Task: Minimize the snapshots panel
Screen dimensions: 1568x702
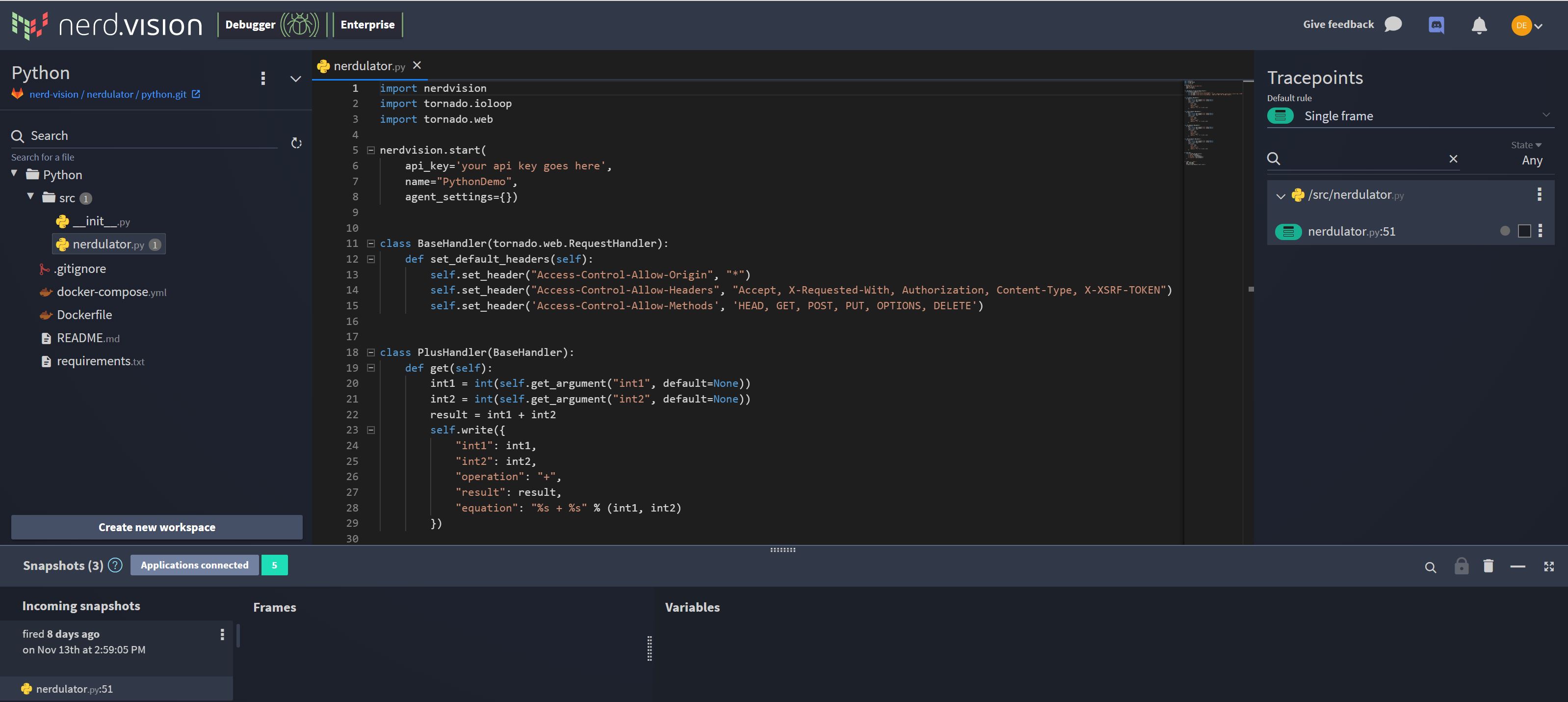Action: [x=1517, y=567]
